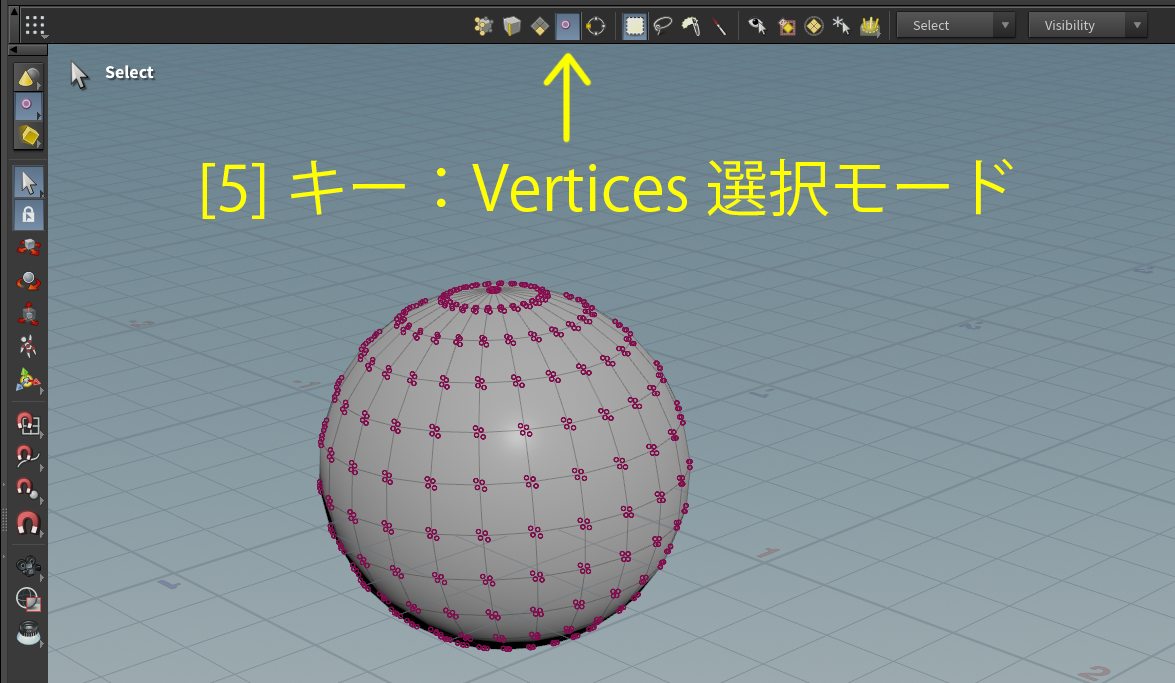The width and height of the screenshot is (1175, 683).
Task: Click the active Vertices selection mode icon
Action: click(567, 25)
